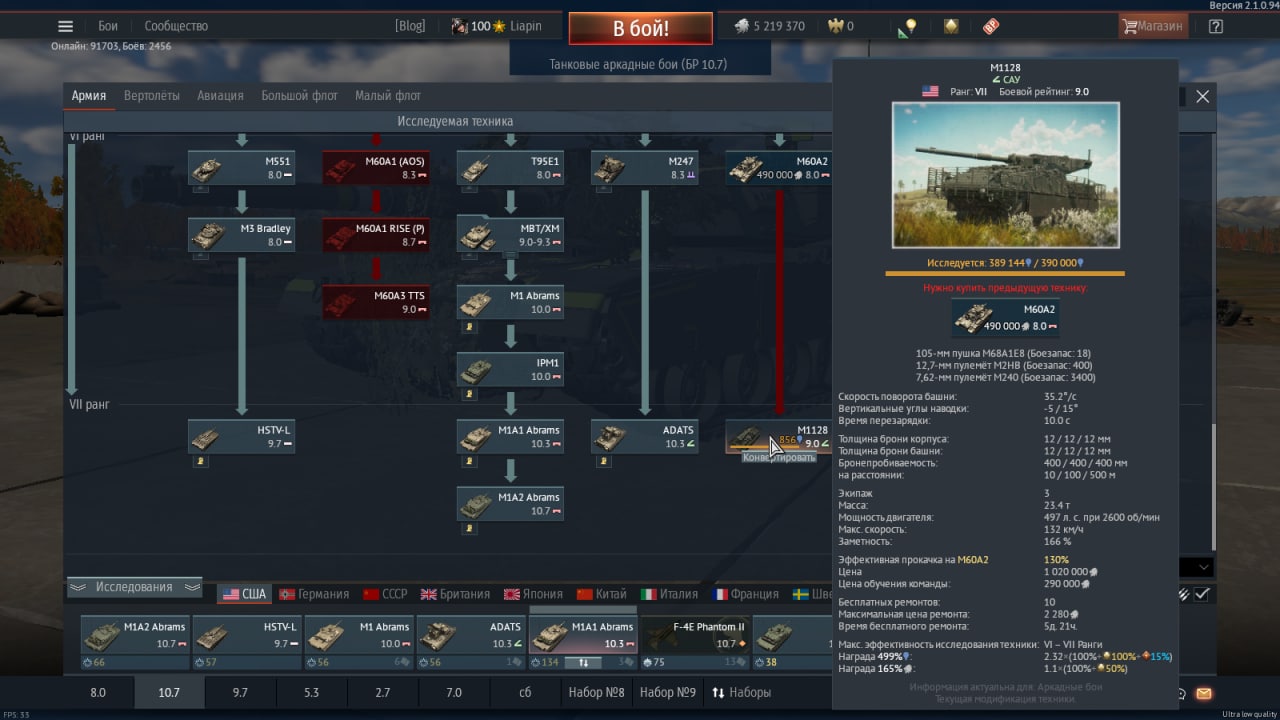Image resolution: width=1280 pixels, height=720 pixels.
Task: Select T95E1 in research tree
Action: (x=510, y=167)
